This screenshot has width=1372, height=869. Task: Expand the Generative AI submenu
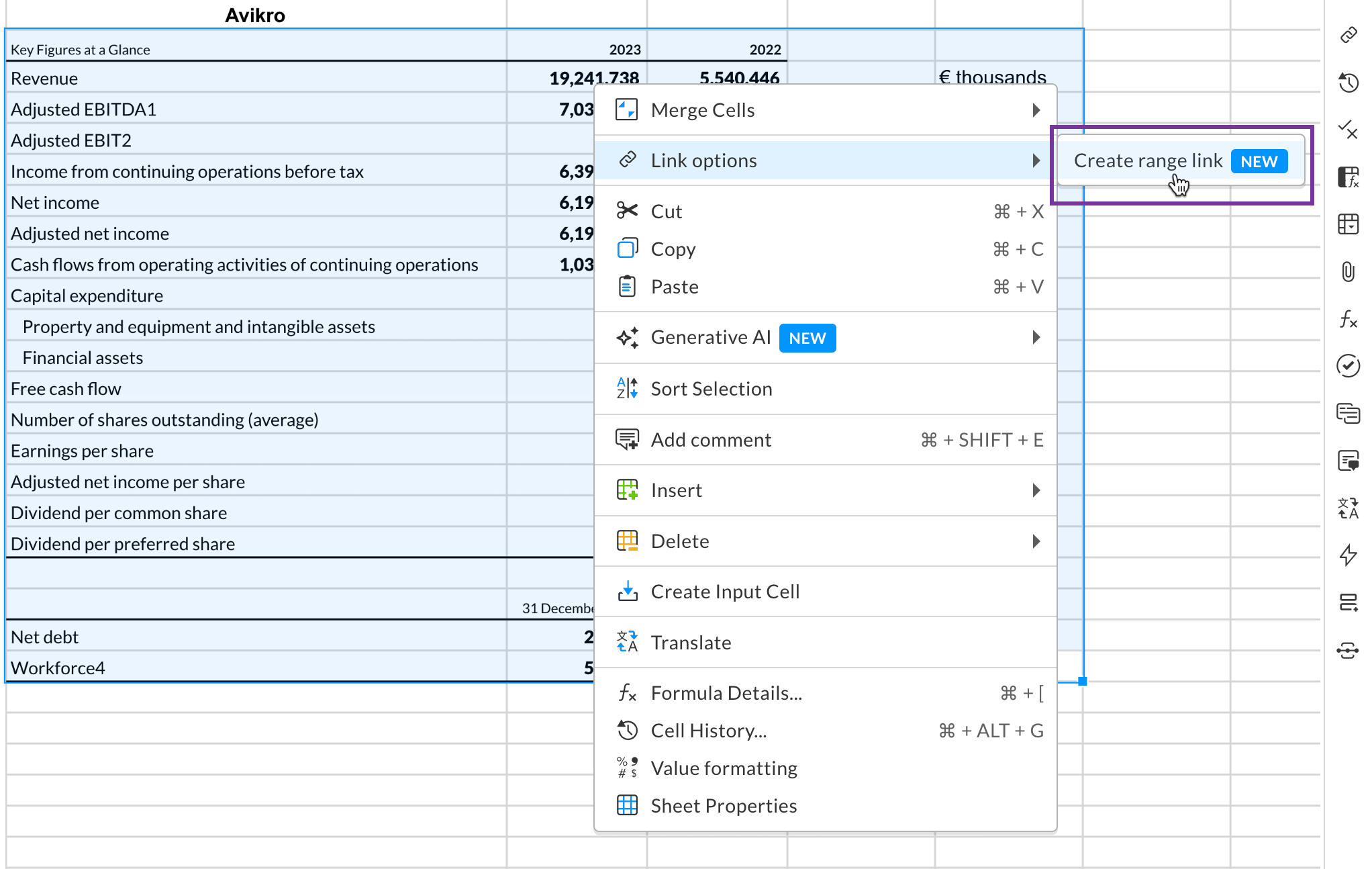tap(1036, 337)
